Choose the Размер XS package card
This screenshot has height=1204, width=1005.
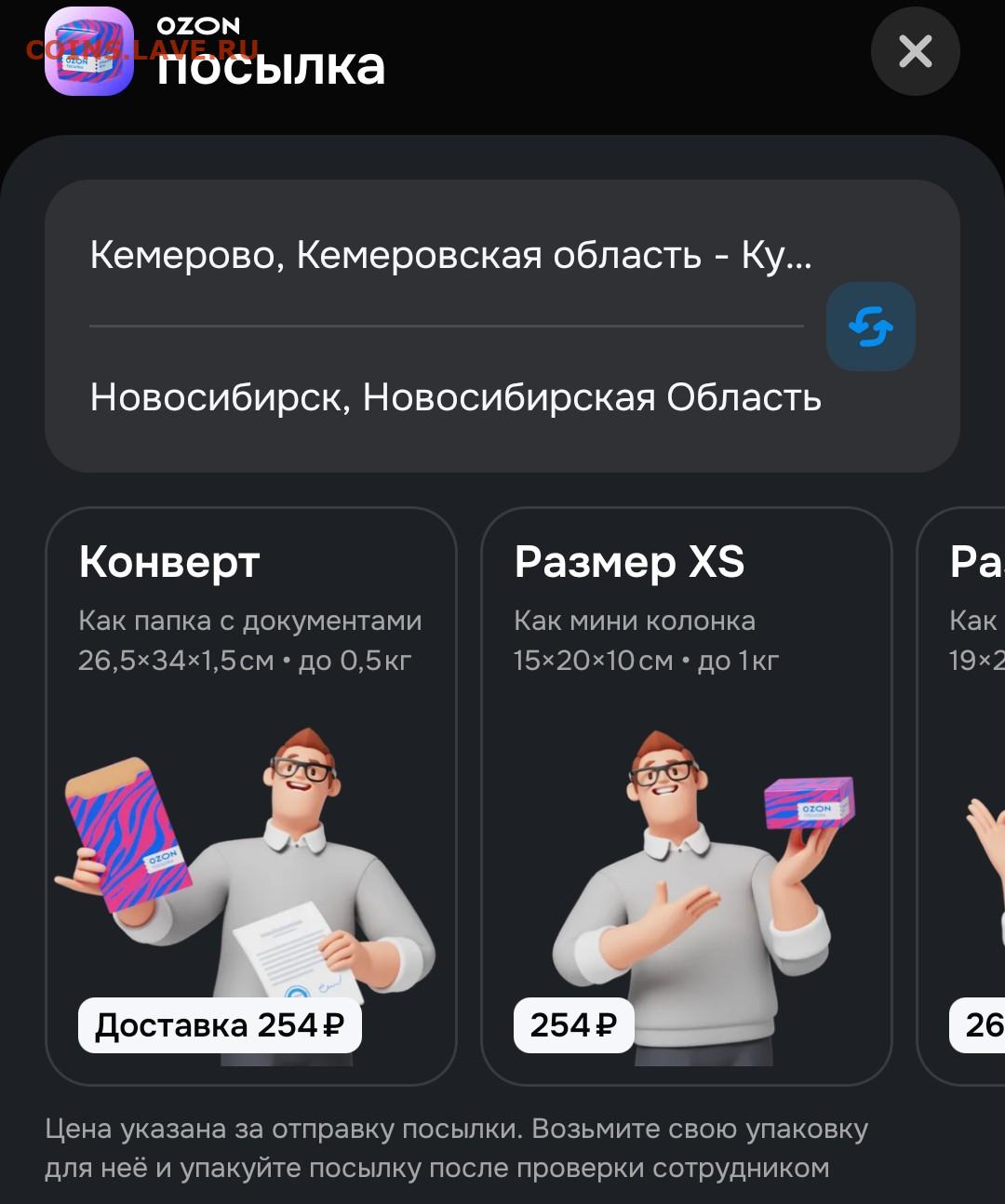point(687,796)
